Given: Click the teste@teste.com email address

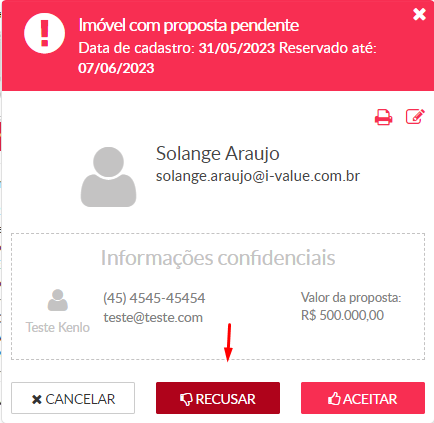Looking at the screenshot, I should [x=153, y=317].
